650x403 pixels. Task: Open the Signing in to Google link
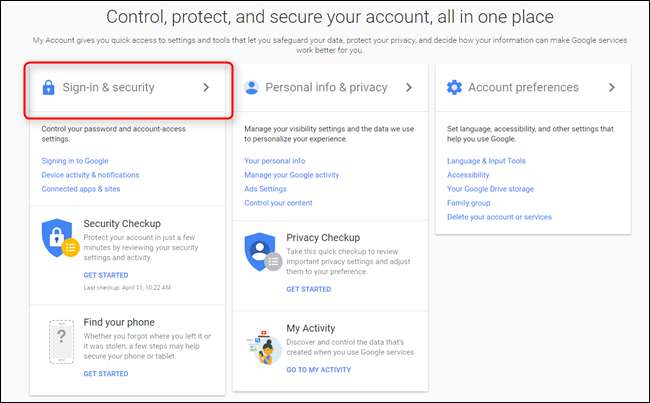[75, 161]
